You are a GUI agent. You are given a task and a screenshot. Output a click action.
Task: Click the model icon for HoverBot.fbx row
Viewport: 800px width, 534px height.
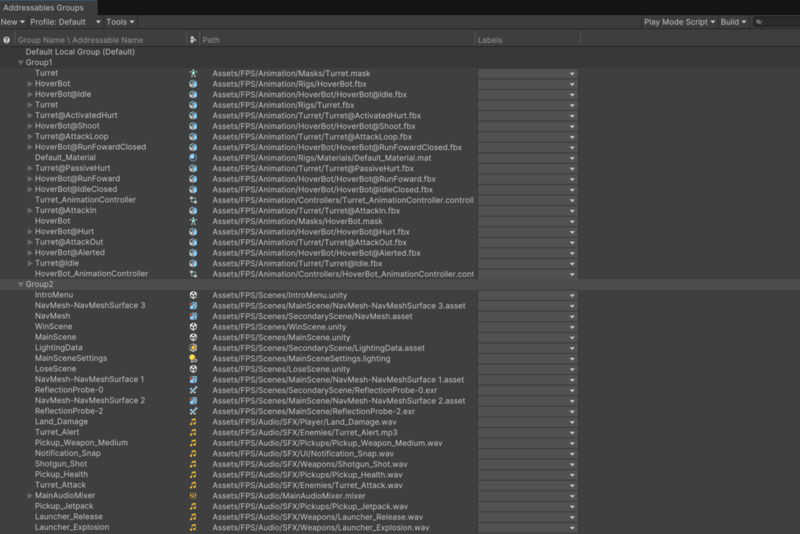click(x=193, y=84)
